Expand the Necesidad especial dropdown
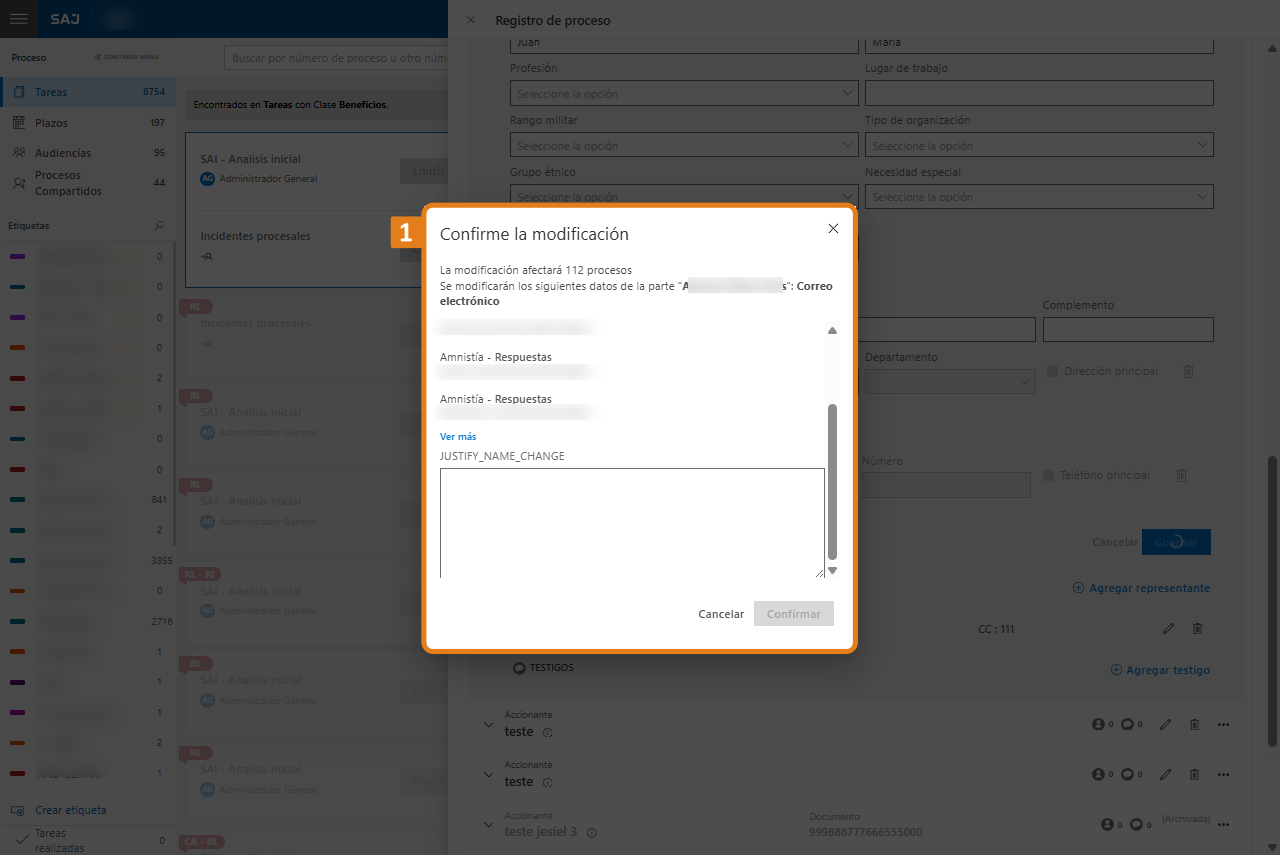 point(1038,197)
